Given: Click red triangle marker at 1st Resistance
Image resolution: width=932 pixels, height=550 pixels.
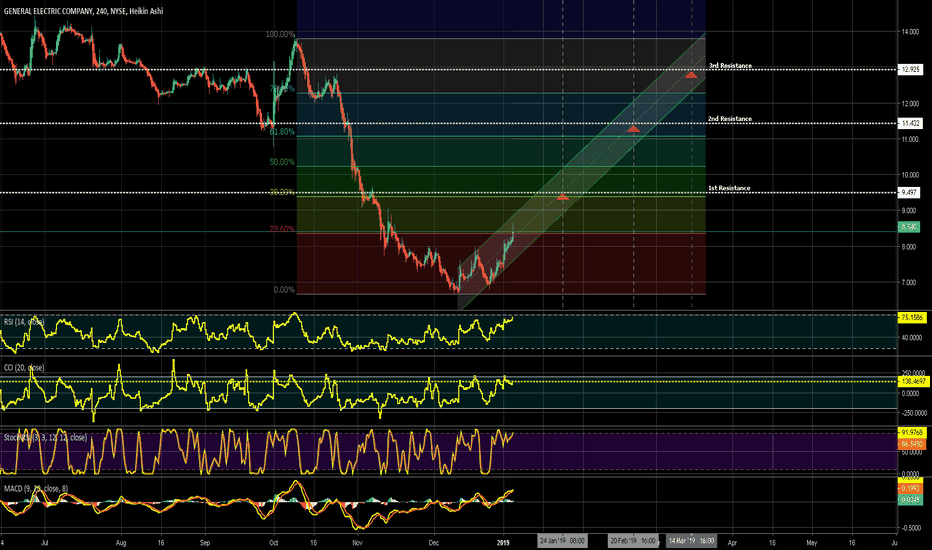Looking at the screenshot, I should [562, 196].
